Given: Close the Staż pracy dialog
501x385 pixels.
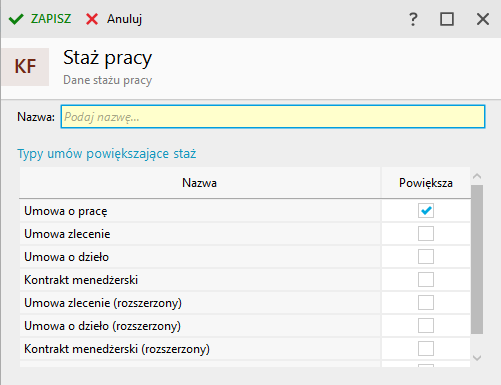Looking at the screenshot, I should coord(483,19).
